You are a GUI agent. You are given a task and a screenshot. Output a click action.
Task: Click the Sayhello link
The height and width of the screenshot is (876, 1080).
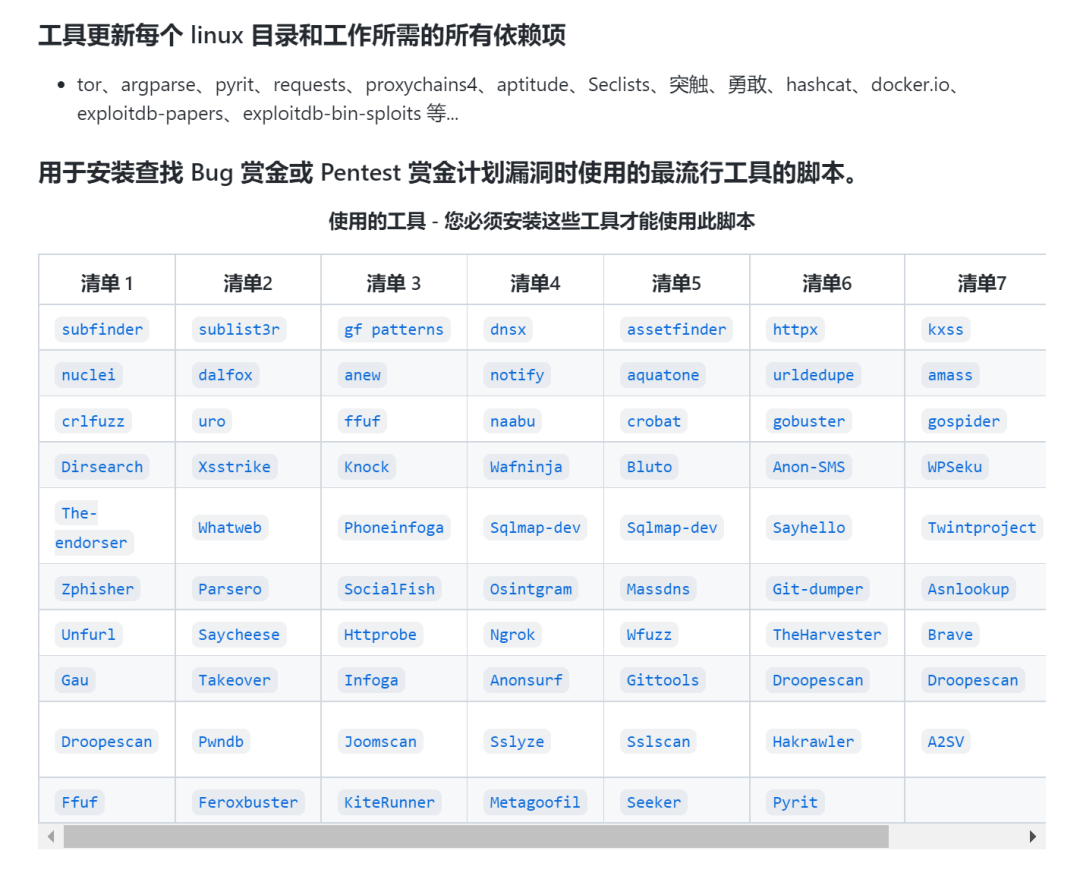809,528
